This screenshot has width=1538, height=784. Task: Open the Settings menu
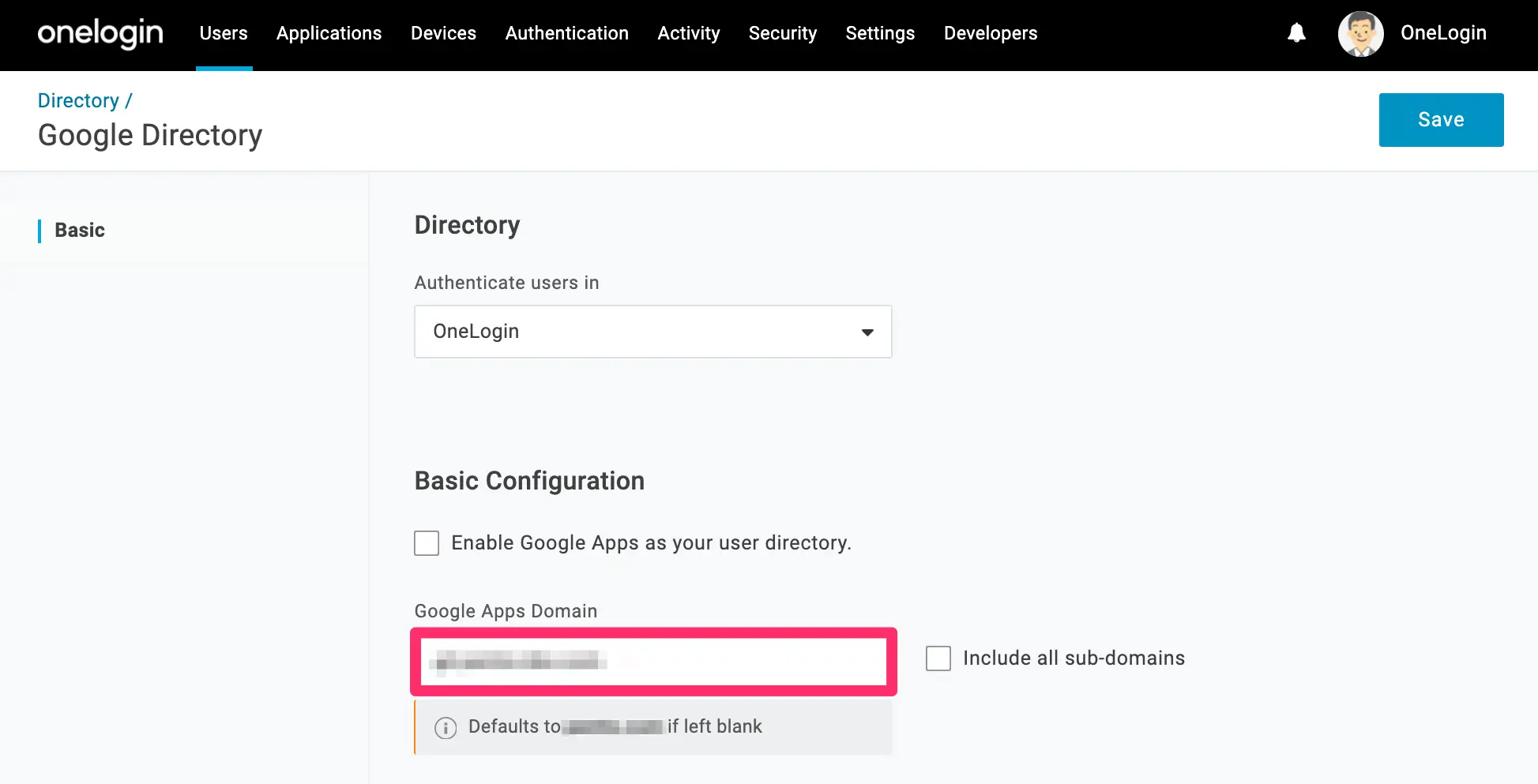click(x=880, y=33)
